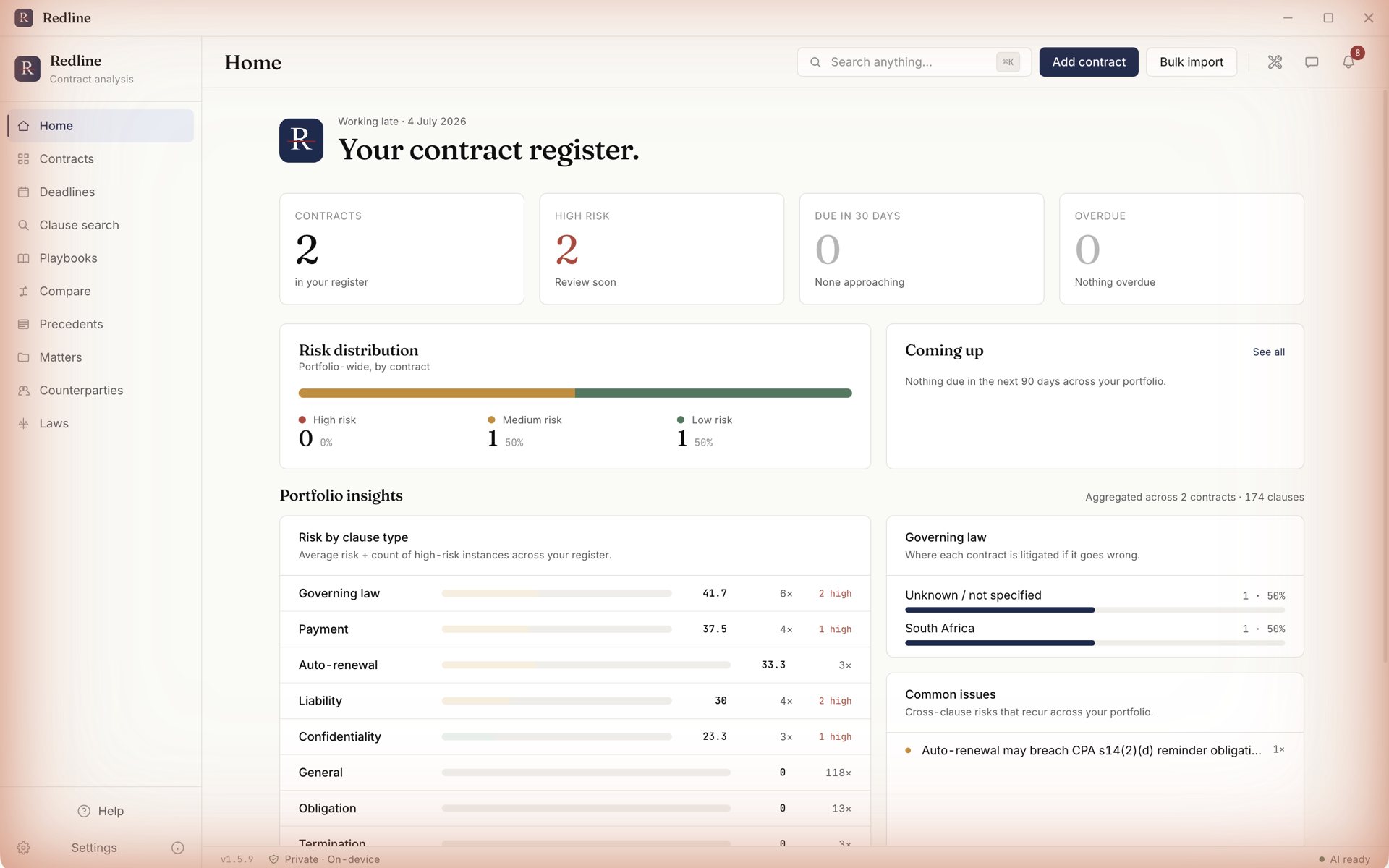The height and width of the screenshot is (868, 1389).
Task: Click the Redline logo in sidebar header
Action: click(x=27, y=69)
